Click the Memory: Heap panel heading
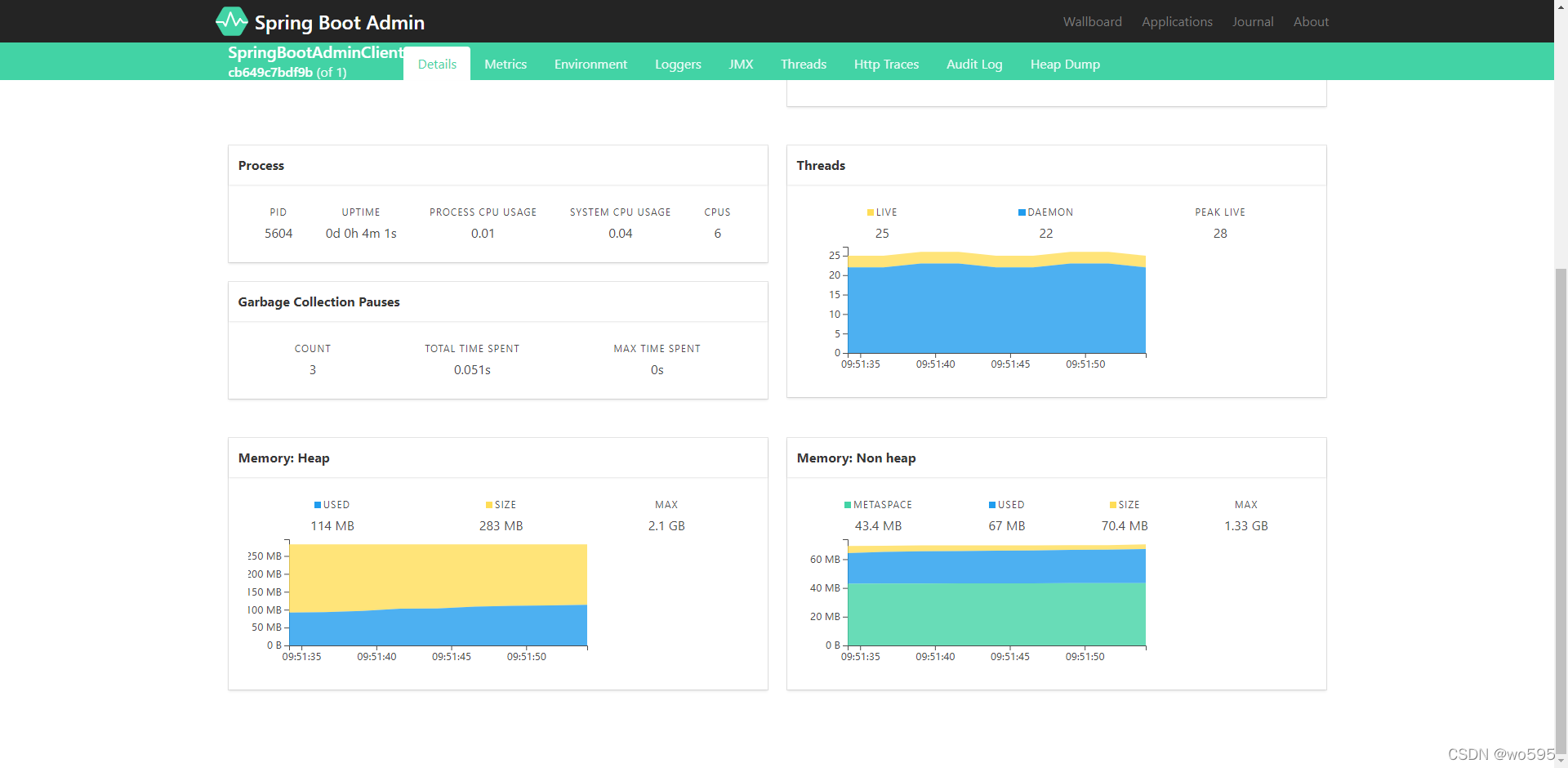Screen dimensions: 1568x768 point(284,458)
